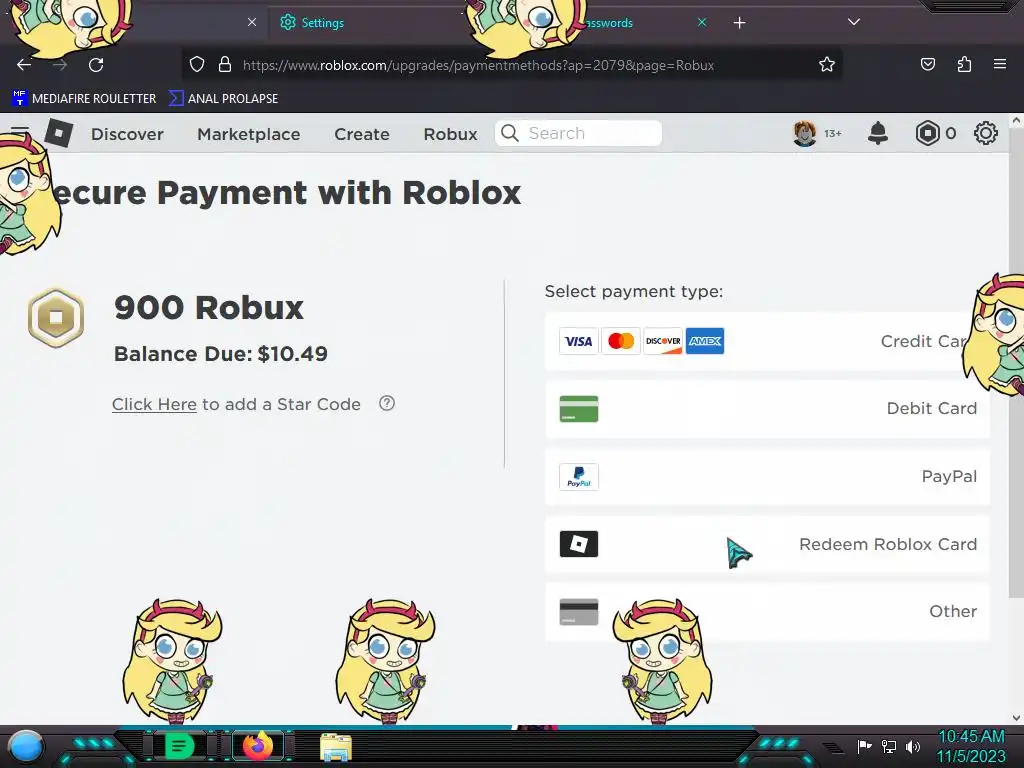Click the gold Robux coin icon
Viewport: 1024px width, 768px height.
coord(56,318)
